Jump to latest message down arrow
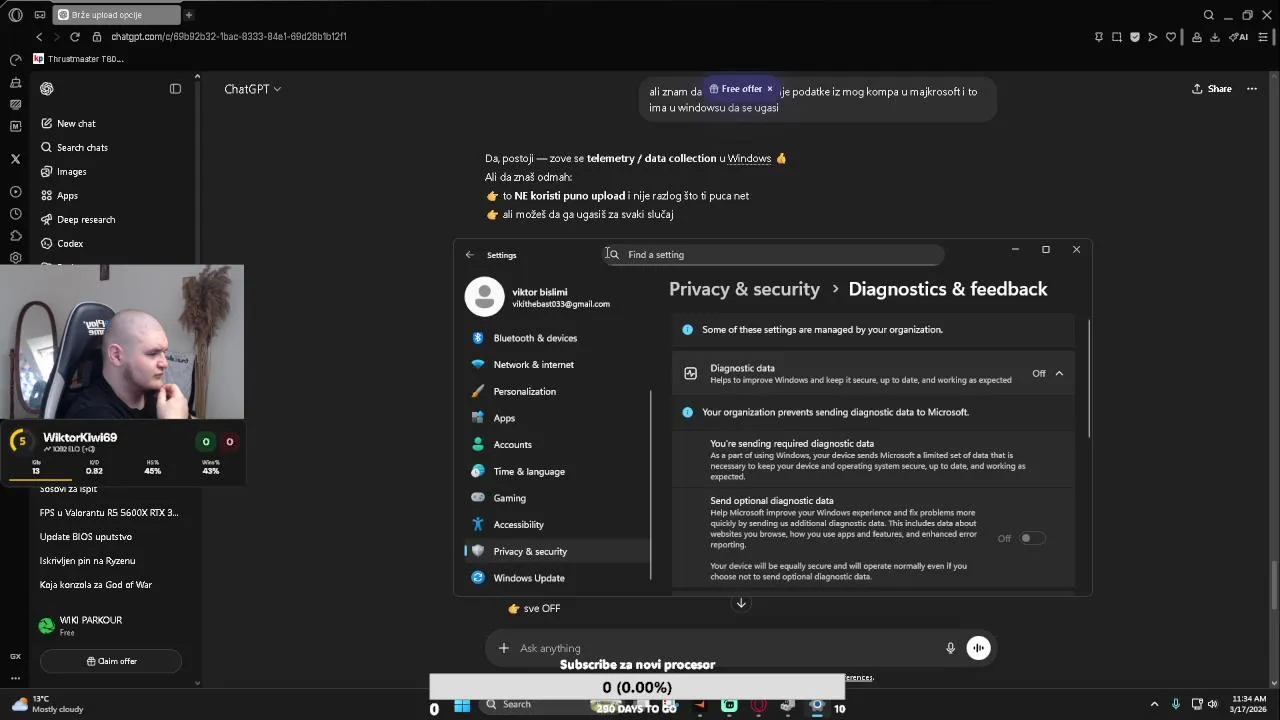Screen dimensions: 1280x720 click(741, 603)
